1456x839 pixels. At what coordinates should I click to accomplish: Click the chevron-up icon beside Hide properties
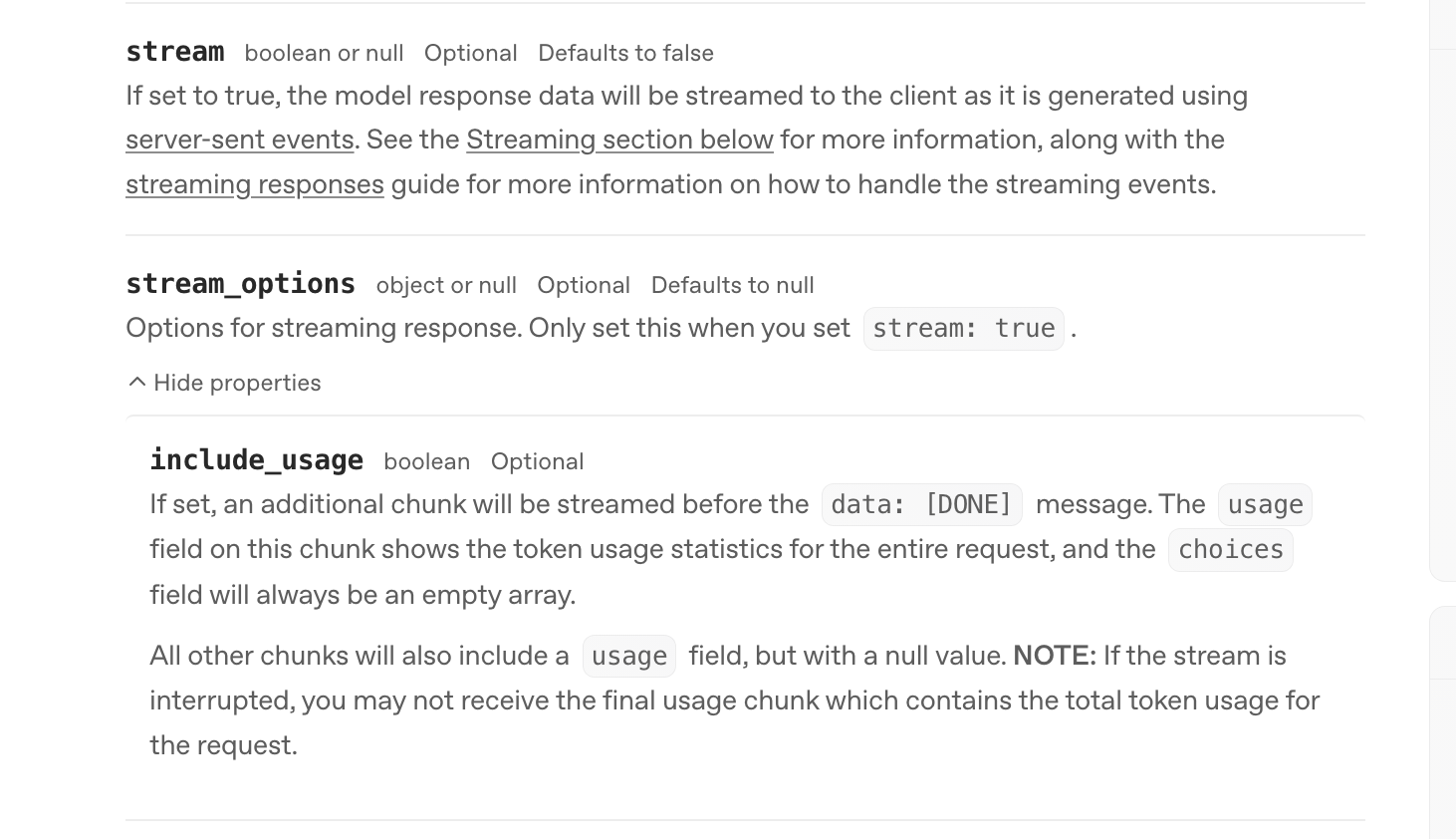click(x=137, y=383)
